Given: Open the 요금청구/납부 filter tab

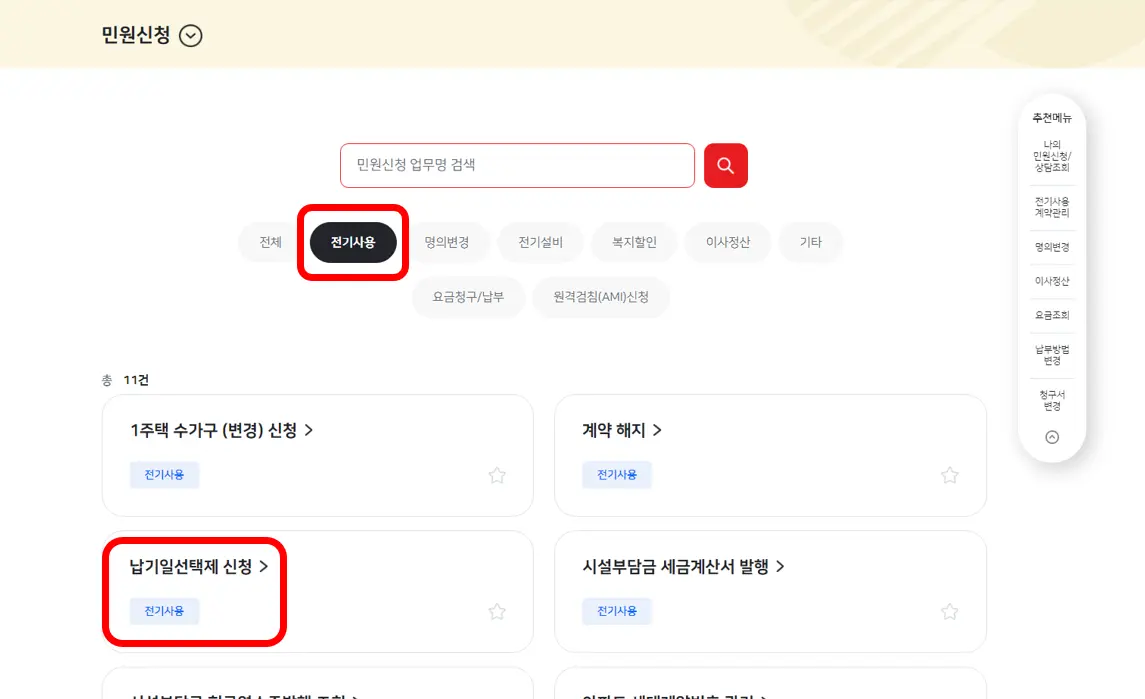Looking at the screenshot, I should click(x=468, y=297).
